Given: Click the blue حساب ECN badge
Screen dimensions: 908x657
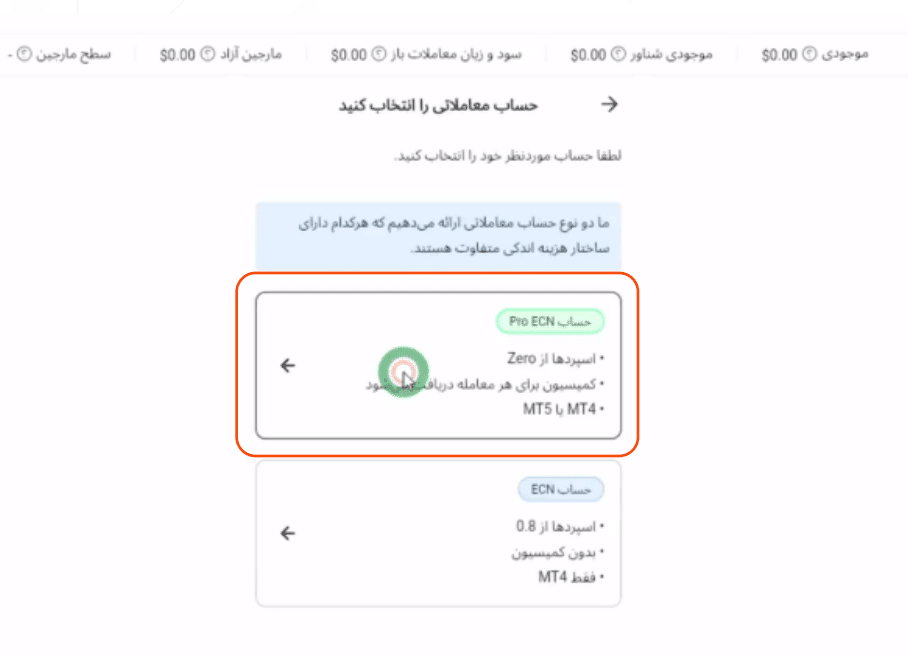Looking at the screenshot, I should (557, 489).
